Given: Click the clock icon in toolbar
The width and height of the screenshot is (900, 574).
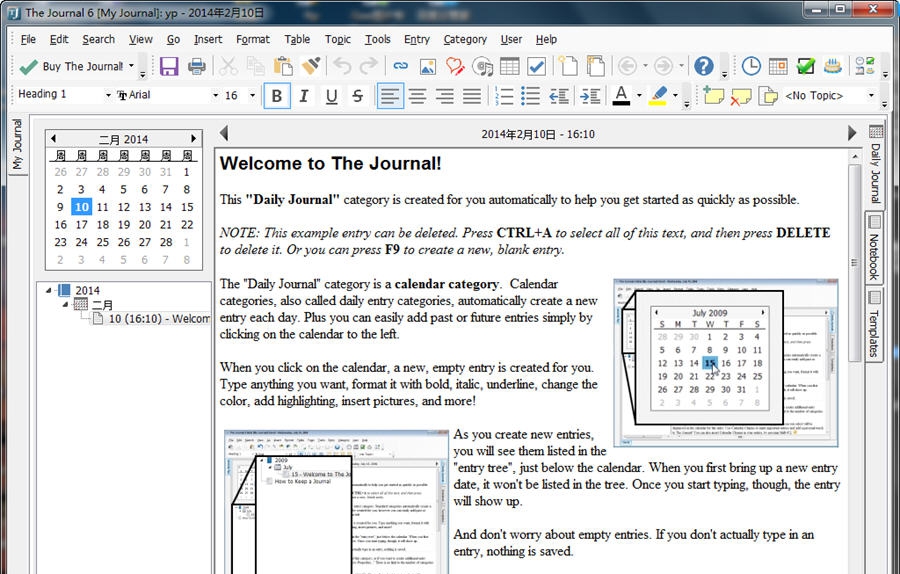Looking at the screenshot, I should [751, 67].
